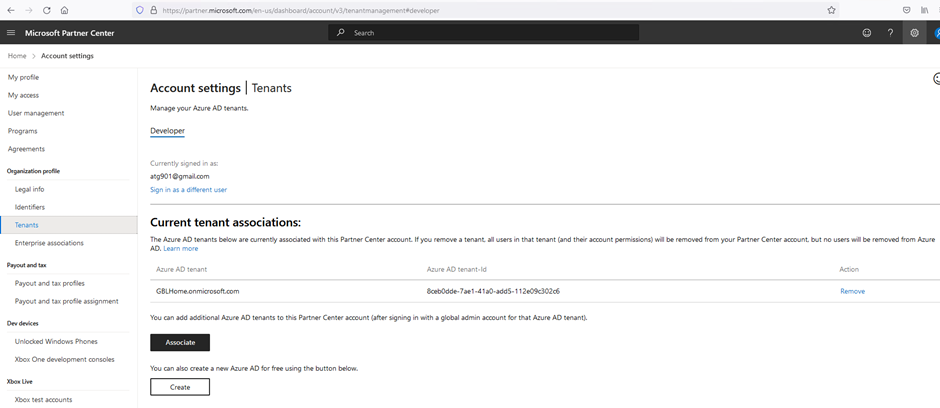Switch to the Developer tab
Viewport: 940px width, 408px height.
pos(167,131)
